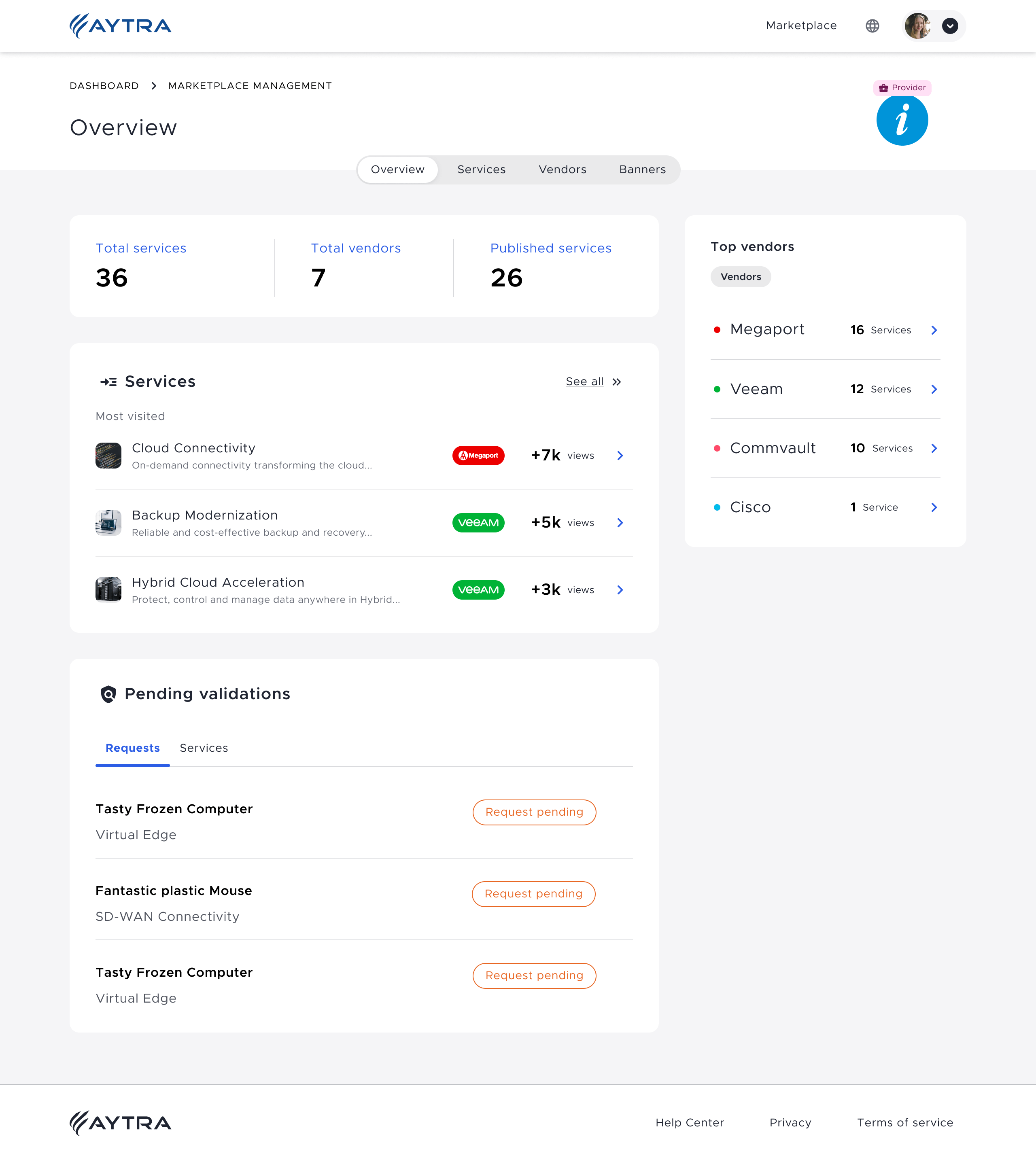The height and width of the screenshot is (1162, 1036).
Task: Open the Marketplace link in header
Action: click(801, 25)
